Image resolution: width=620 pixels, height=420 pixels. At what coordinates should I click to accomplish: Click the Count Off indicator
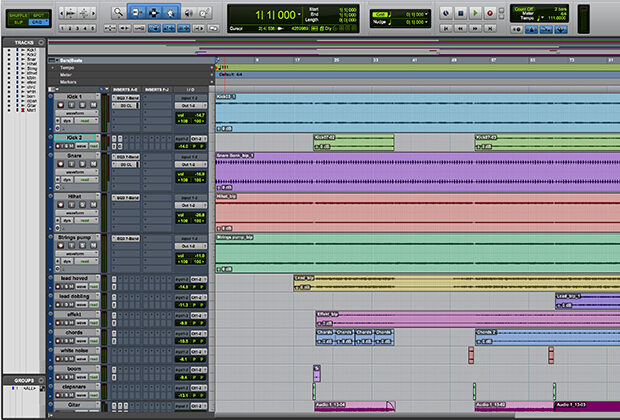click(x=524, y=9)
